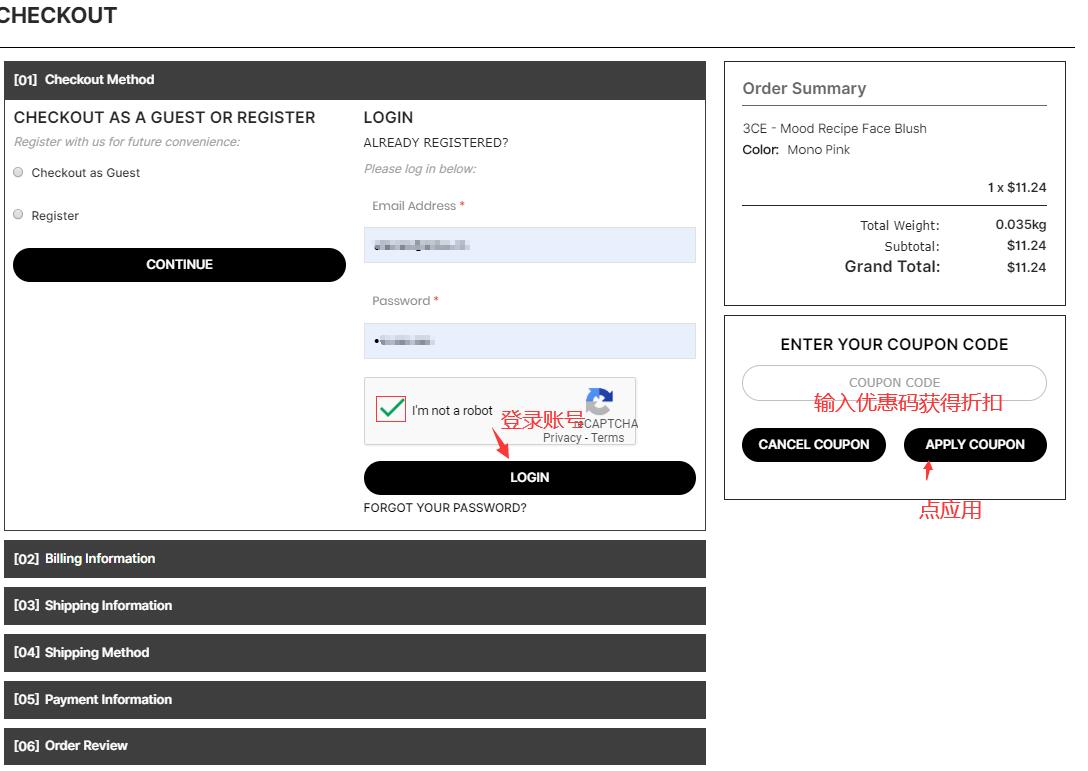Viewport: 1088px width, 771px height.
Task: Click the reCAPTCHA logo icon
Action: [599, 401]
